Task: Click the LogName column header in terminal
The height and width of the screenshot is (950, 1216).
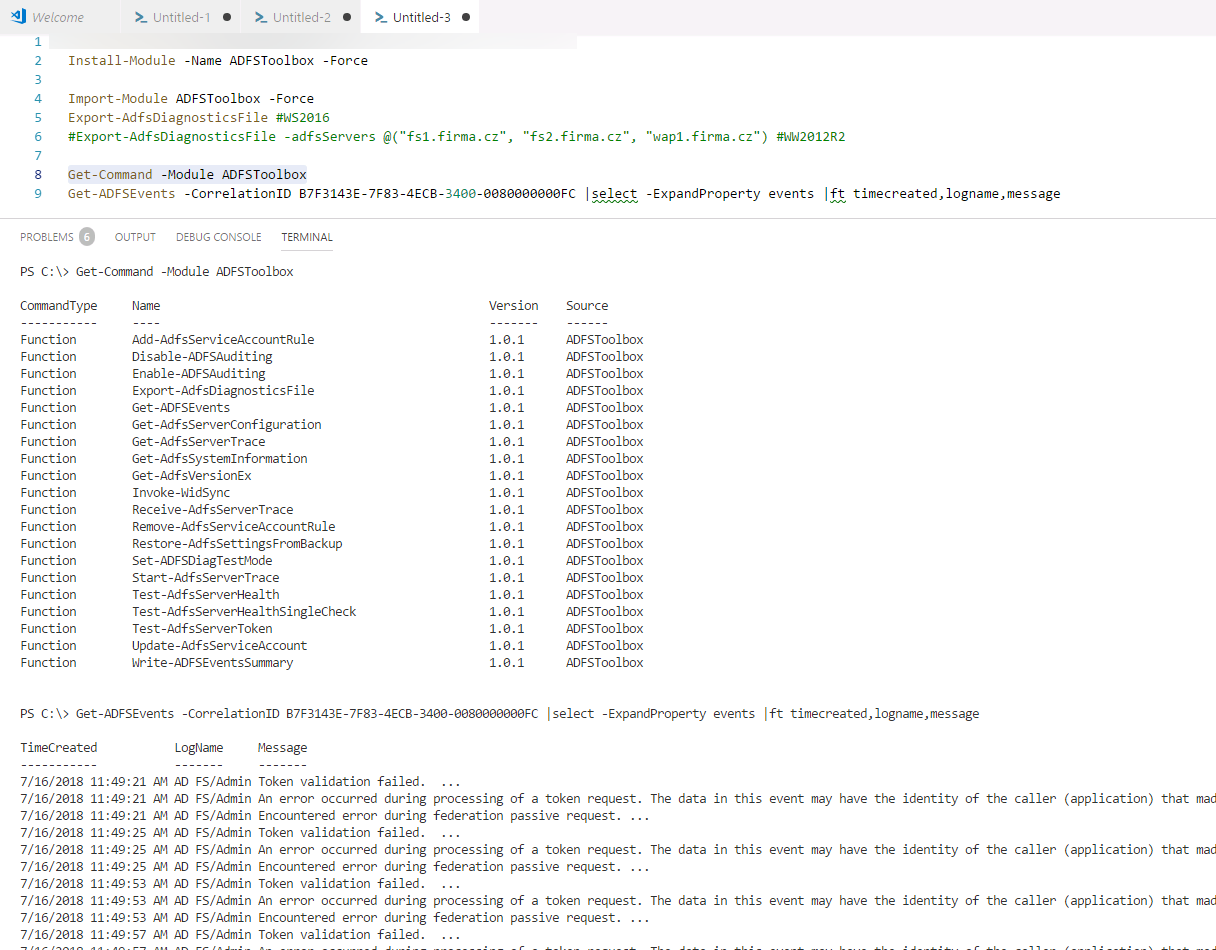Action: (199, 748)
